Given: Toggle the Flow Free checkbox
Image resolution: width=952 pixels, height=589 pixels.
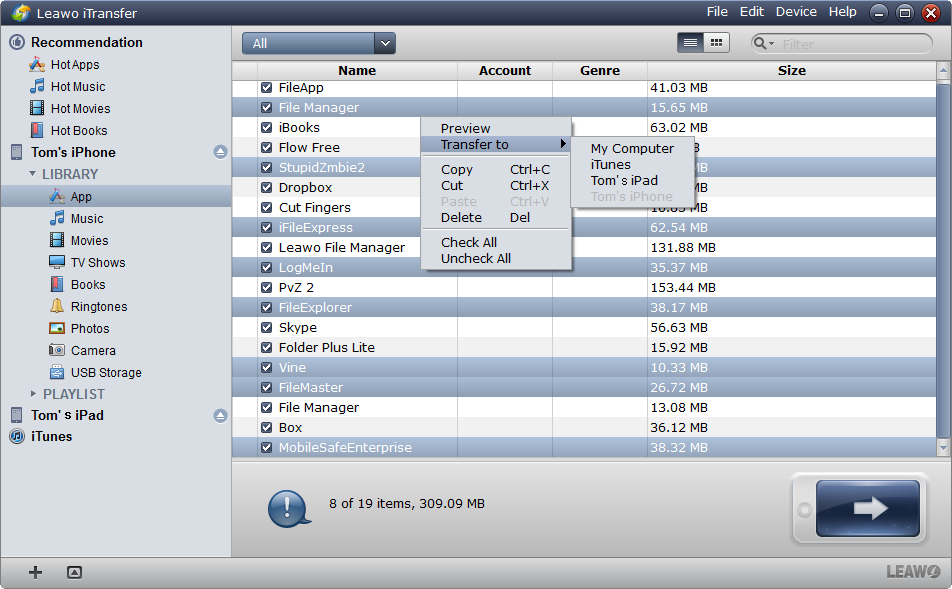Looking at the screenshot, I should [x=266, y=148].
